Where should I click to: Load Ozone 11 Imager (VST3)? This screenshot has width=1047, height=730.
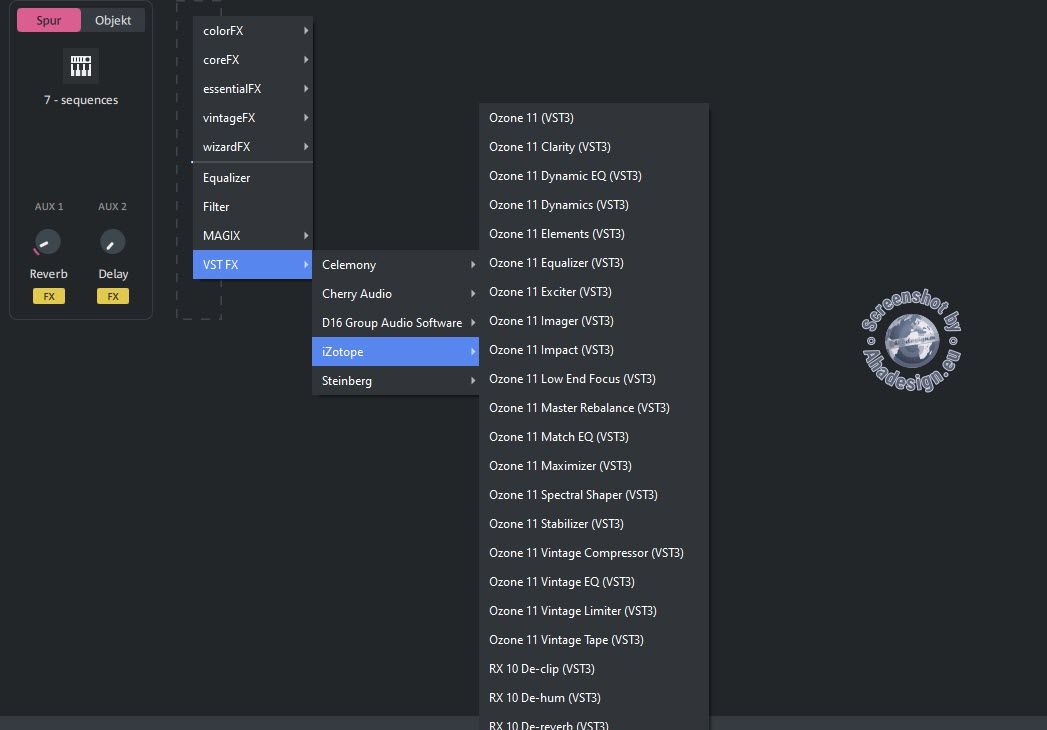pyautogui.click(x=594, y=321)
